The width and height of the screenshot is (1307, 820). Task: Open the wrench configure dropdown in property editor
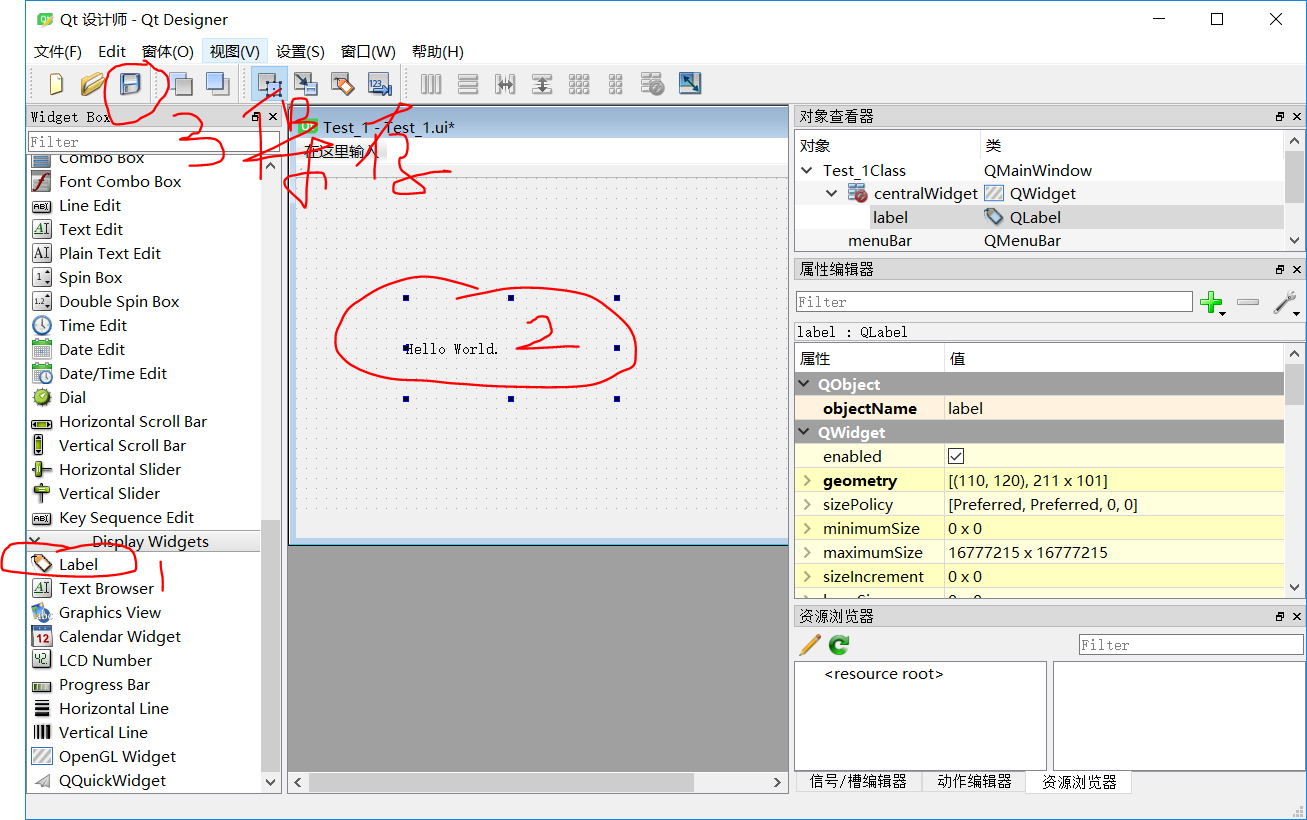1286,302
